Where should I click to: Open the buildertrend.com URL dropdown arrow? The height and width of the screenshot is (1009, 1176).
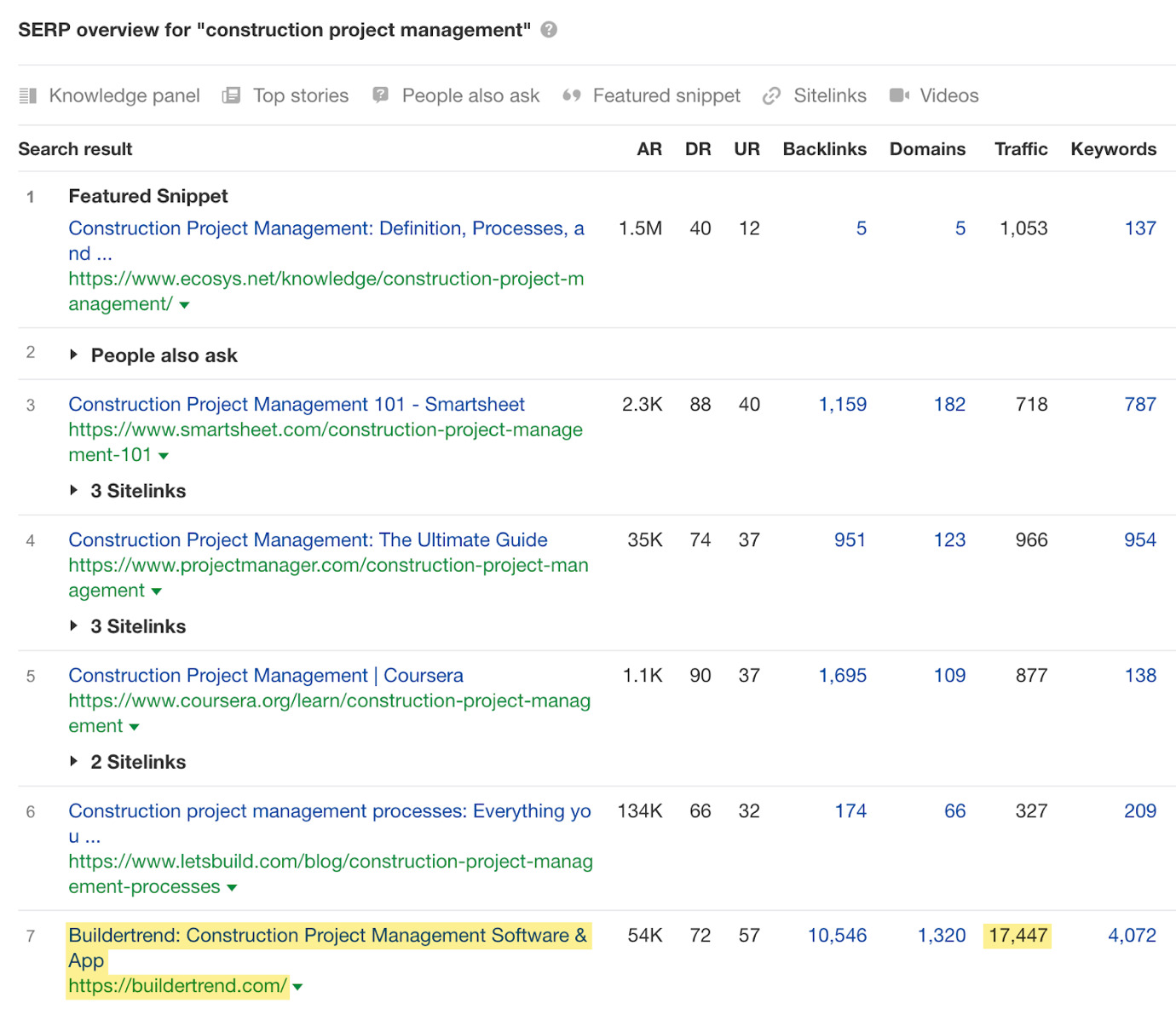pyautogui.click(x=297, y=987)
